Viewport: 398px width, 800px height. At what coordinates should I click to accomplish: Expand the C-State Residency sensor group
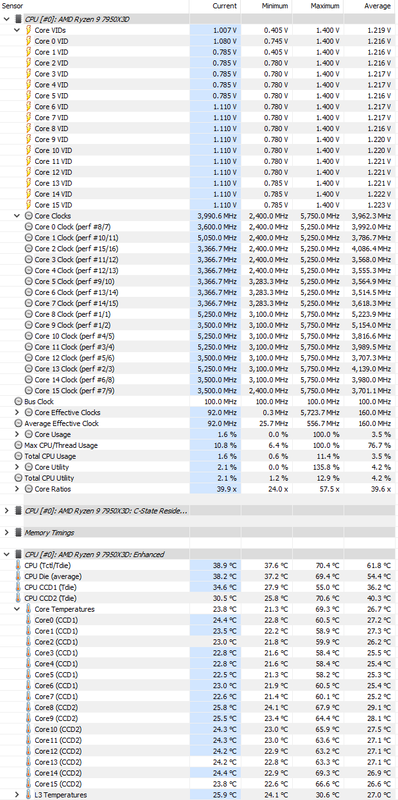(6, 511)
